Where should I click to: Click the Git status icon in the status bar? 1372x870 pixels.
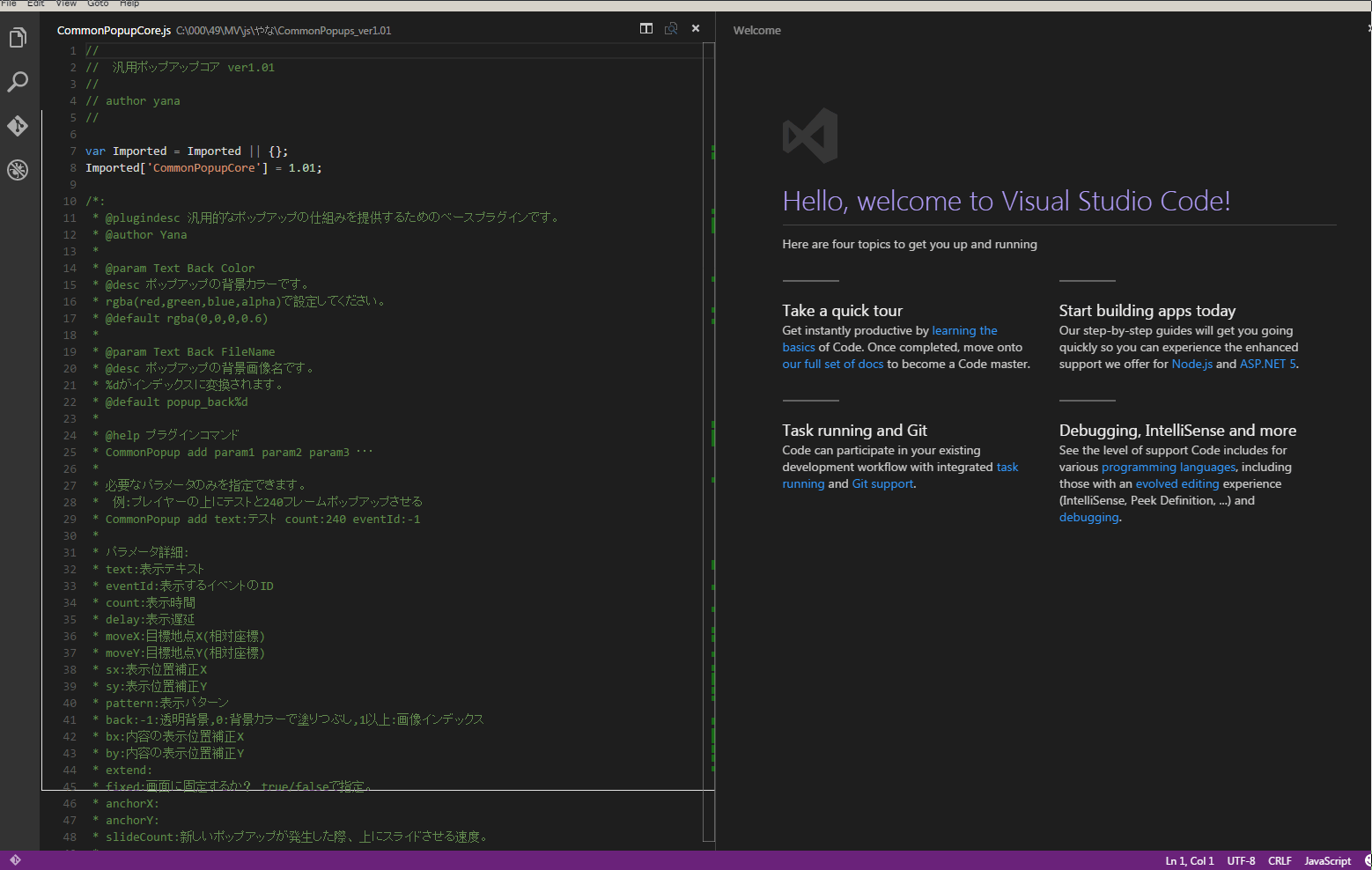coord(15,860)
